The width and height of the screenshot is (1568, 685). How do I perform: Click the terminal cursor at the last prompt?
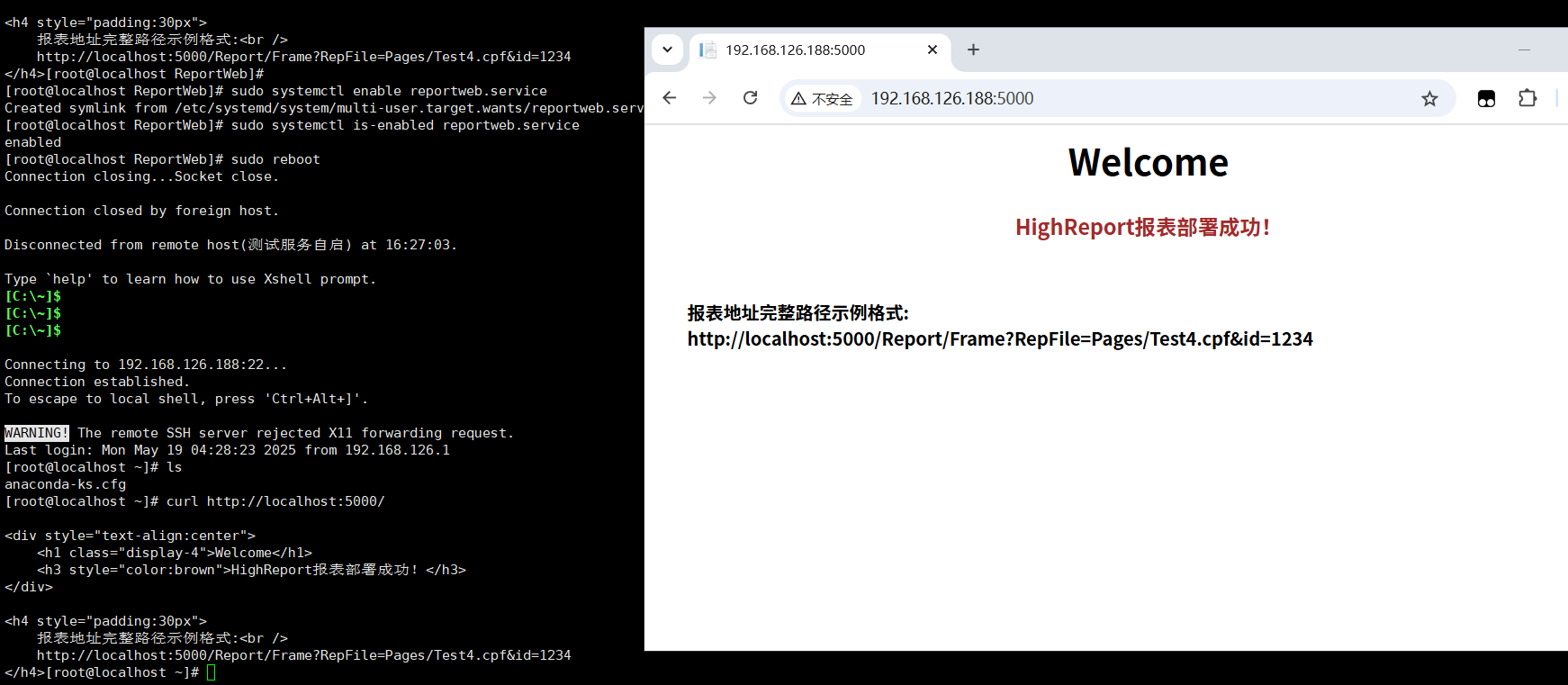pyautogui.click(x=212, y=672)
